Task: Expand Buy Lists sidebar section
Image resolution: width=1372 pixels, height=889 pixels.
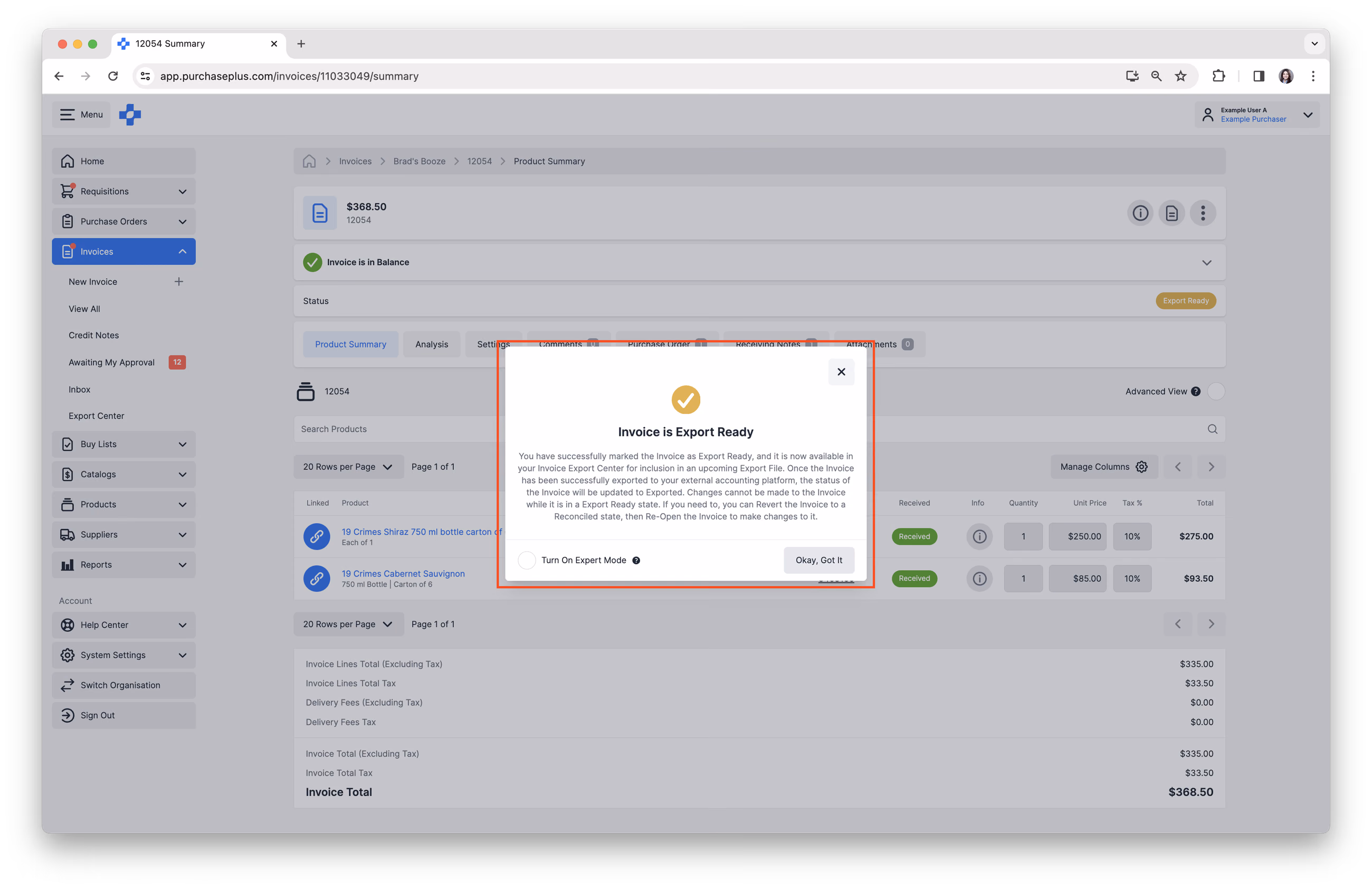Action: tap(123, 444)
